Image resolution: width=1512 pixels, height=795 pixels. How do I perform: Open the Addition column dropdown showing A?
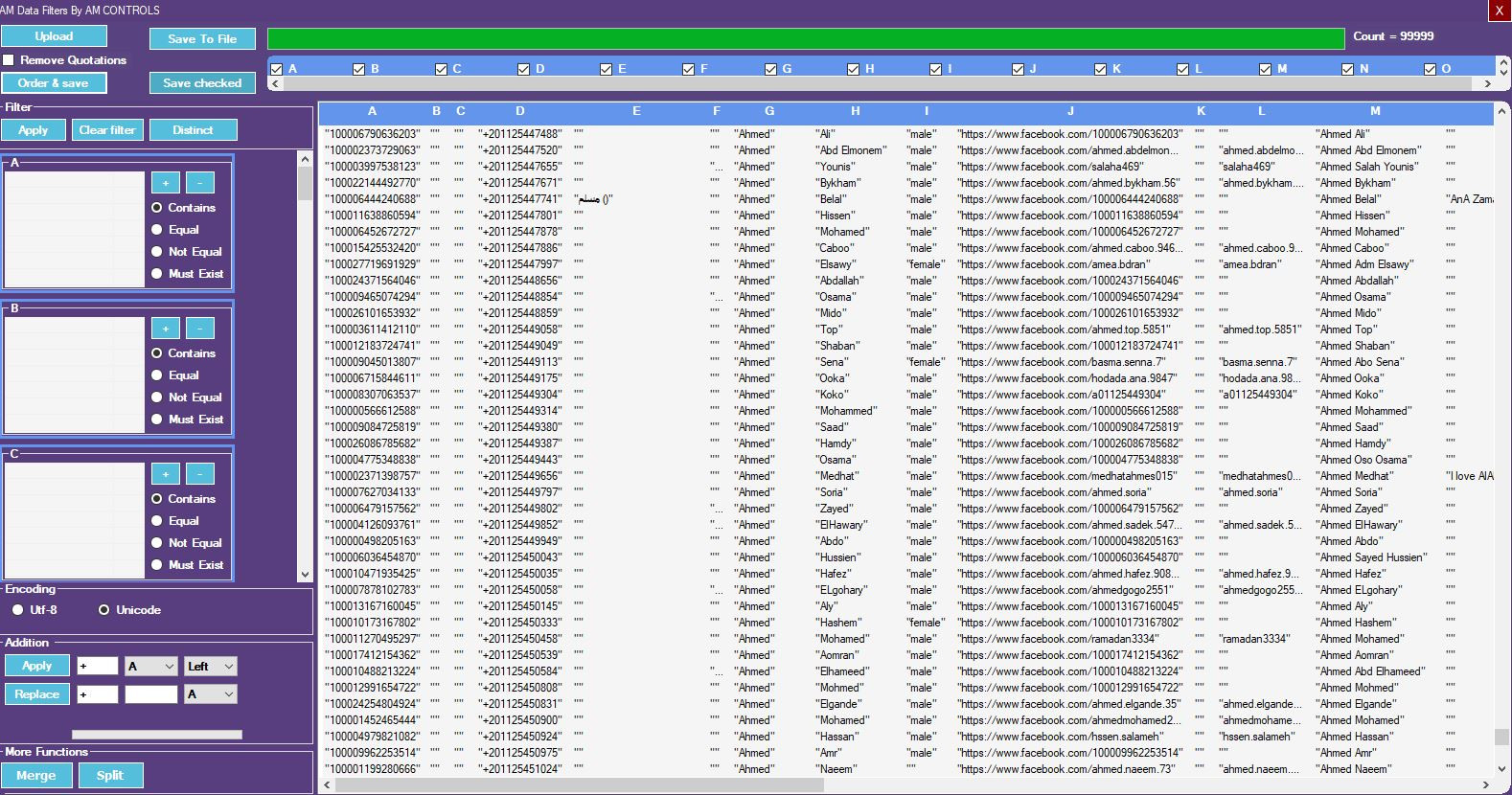[151, 667]
